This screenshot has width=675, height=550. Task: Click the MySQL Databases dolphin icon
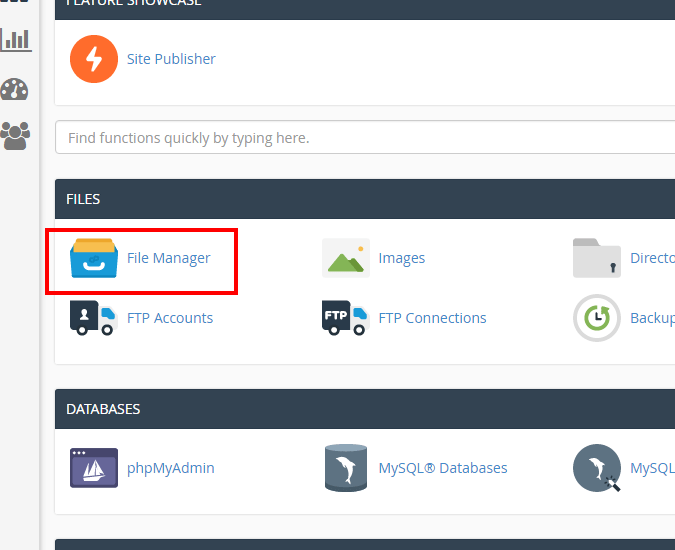(345, 468)
